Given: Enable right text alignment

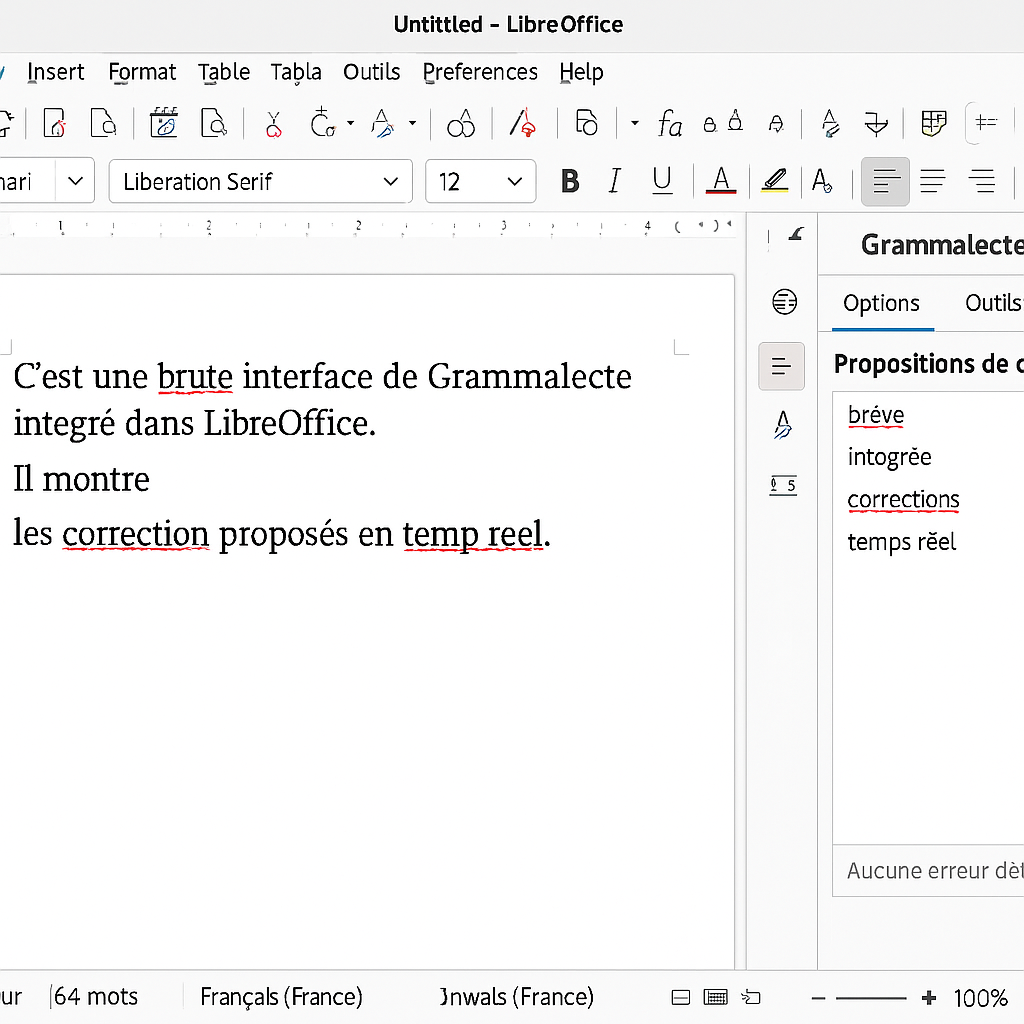Looking at the screenshot, I should [981, 181].
